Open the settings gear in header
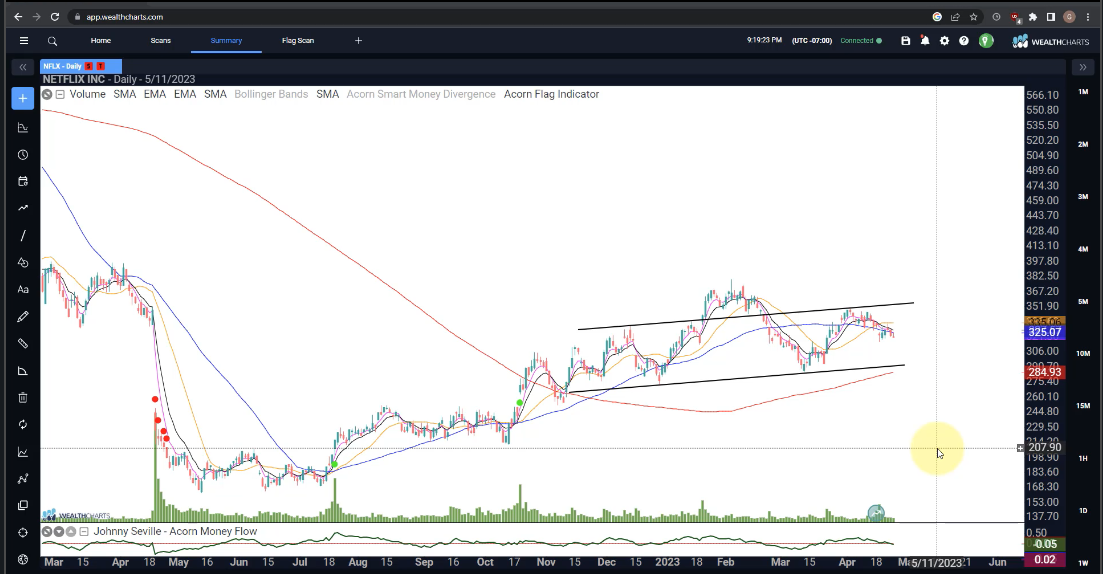 pyautogui.click(x=945, y=41)
